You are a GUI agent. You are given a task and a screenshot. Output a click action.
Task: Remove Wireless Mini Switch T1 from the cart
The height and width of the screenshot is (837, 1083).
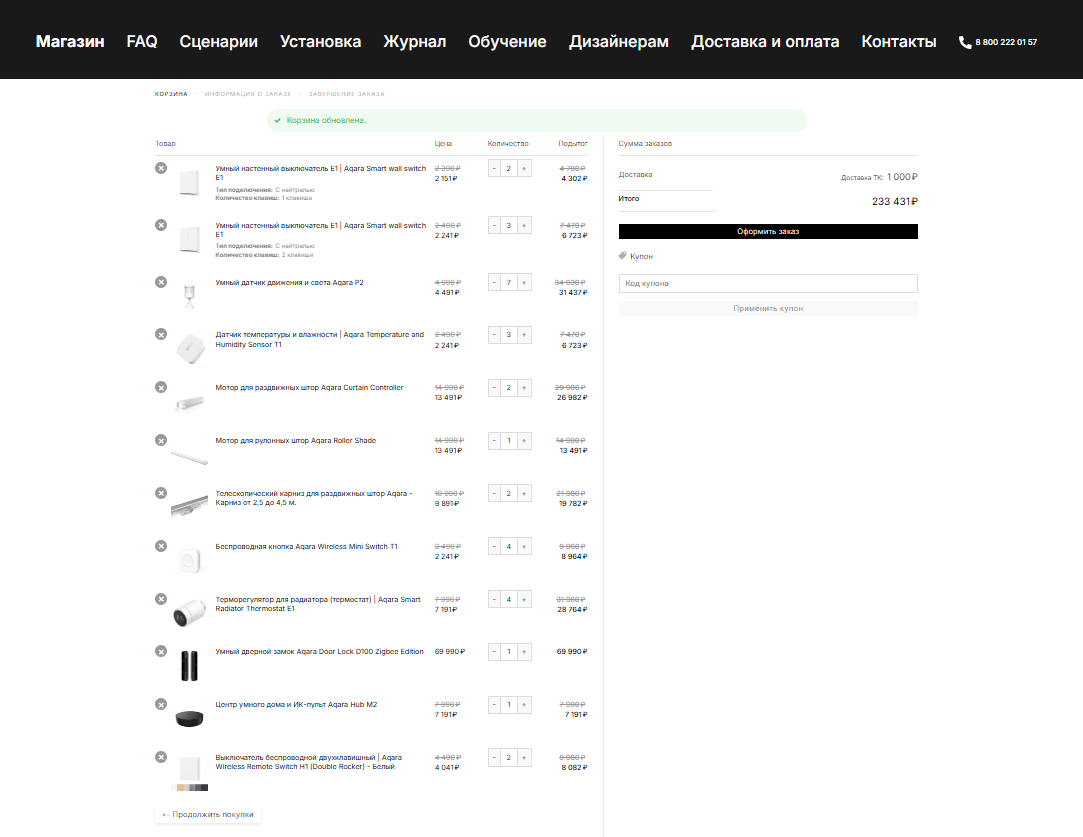coord(161,546)
